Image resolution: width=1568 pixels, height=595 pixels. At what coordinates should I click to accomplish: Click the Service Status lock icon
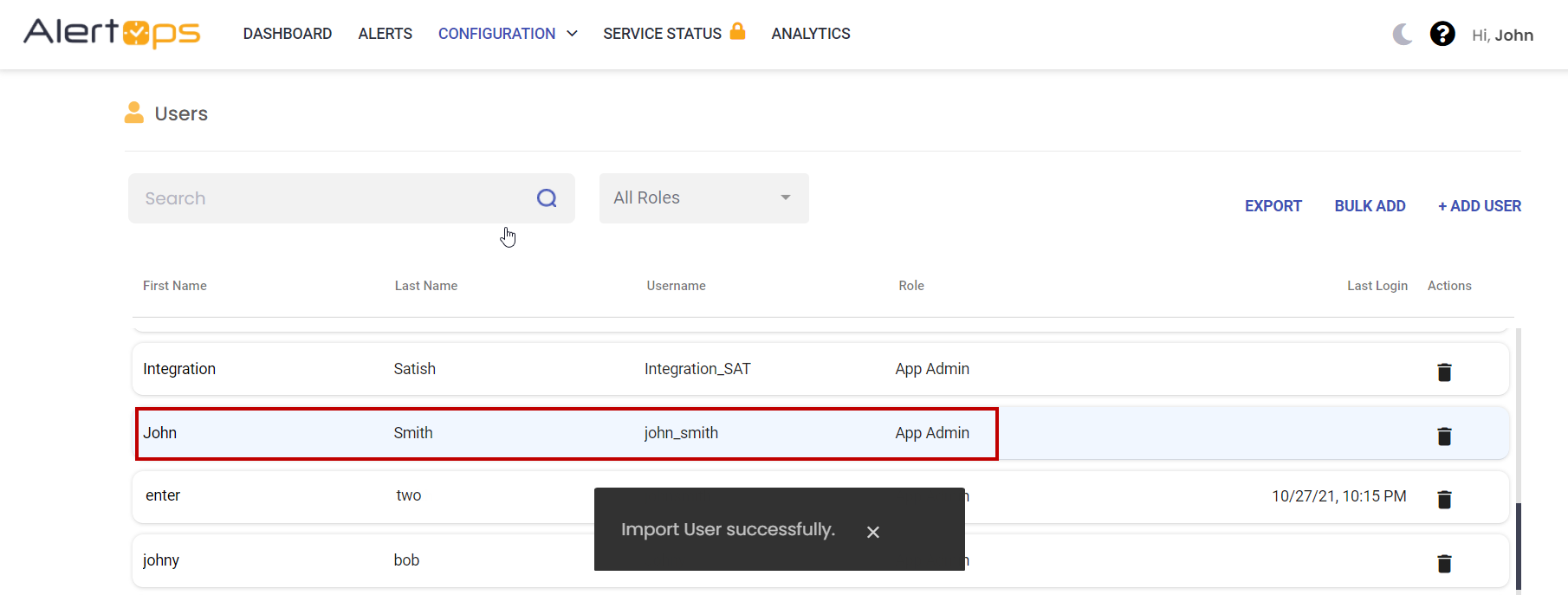pos(737,30)
